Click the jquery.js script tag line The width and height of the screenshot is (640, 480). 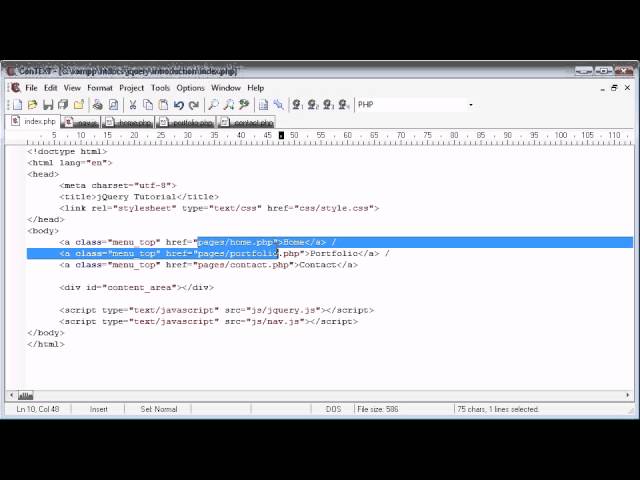coord(216,310)
